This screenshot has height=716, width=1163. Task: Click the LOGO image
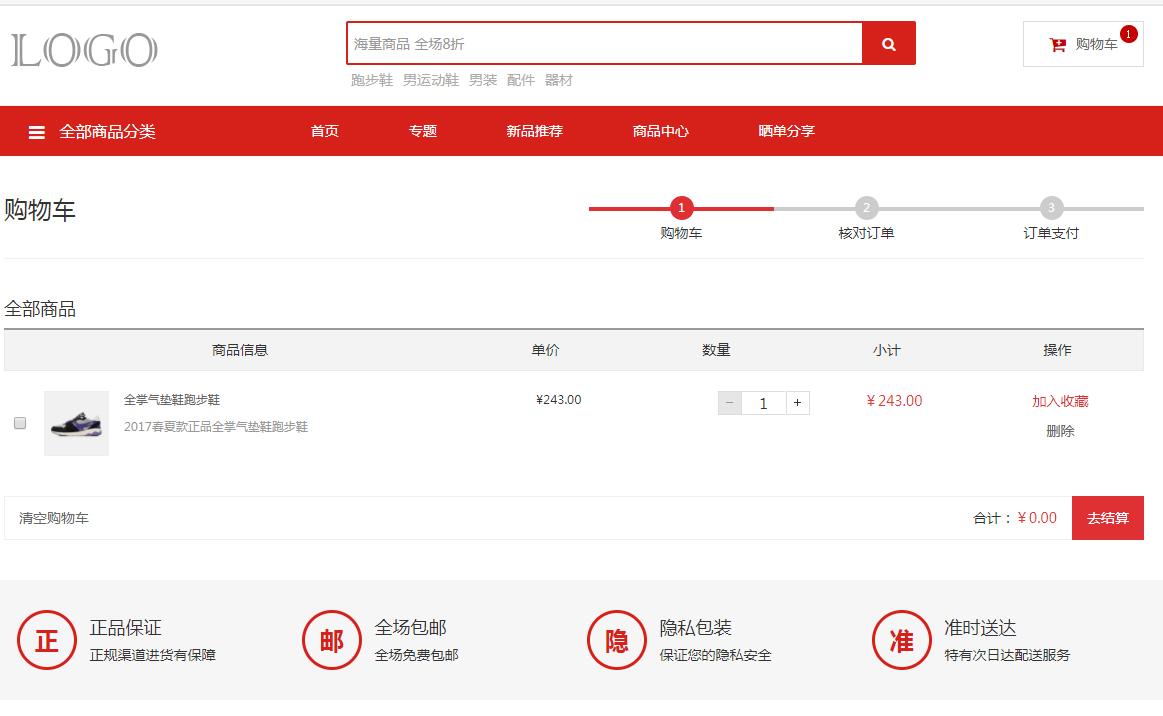pyautogui.click(x=85, y=50)
